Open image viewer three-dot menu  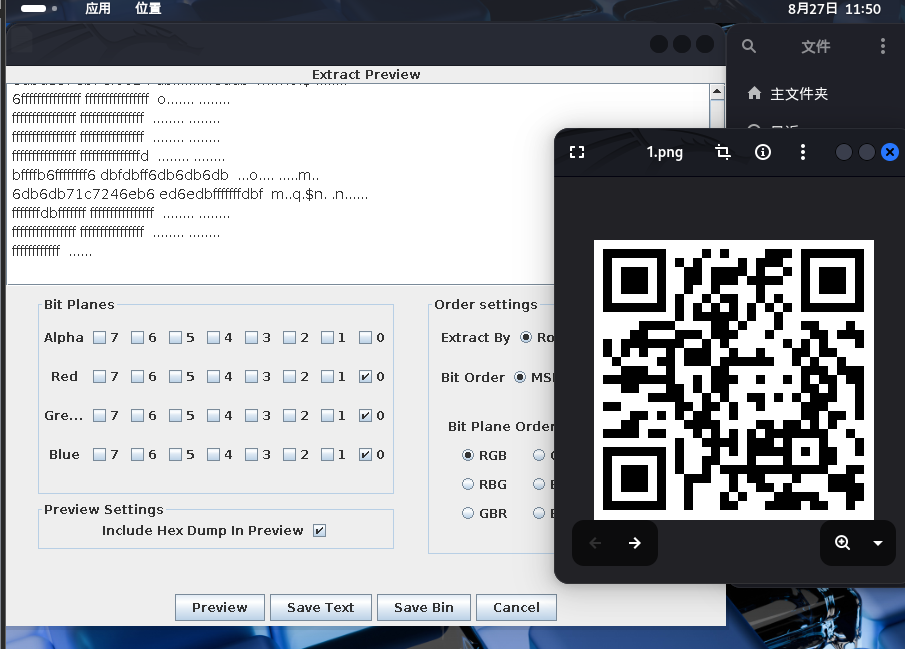pyautogui.click(x=802, y=152)
